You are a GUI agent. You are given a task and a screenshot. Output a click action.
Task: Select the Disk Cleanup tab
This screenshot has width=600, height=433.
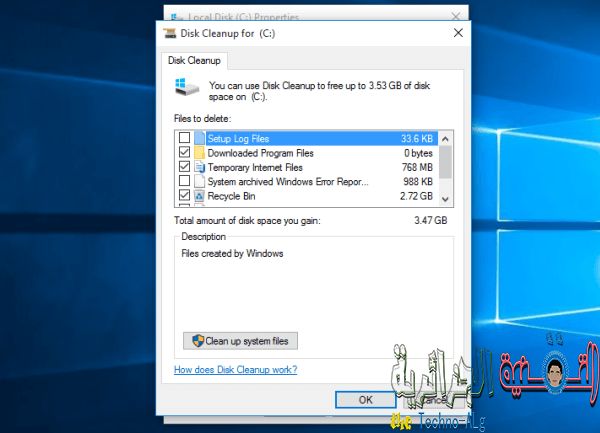[x=194, y=60]
